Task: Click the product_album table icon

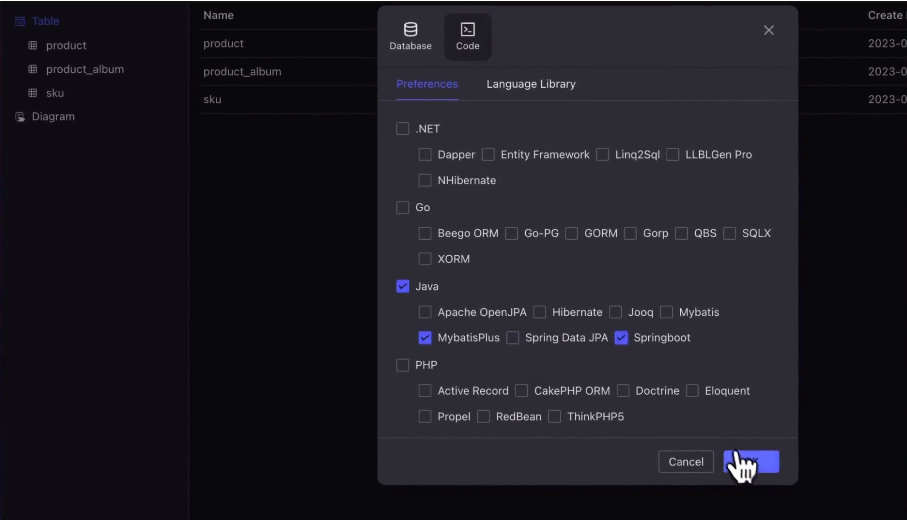Action: click(x=32, y=70)
